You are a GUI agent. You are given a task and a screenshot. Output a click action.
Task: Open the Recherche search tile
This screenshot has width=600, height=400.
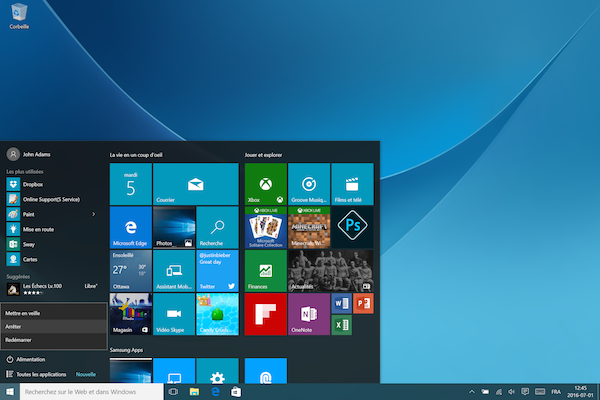pos(217,227)
